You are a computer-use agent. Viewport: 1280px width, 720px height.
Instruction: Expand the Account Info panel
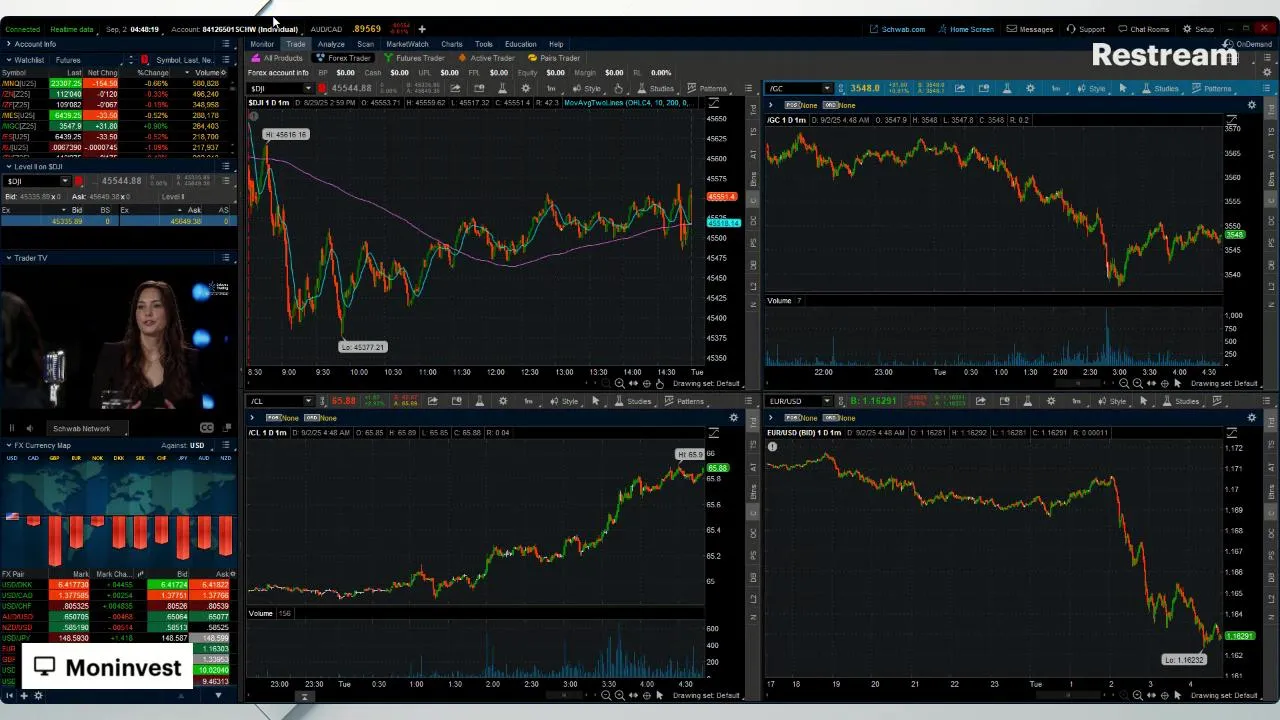coord(9,44)
